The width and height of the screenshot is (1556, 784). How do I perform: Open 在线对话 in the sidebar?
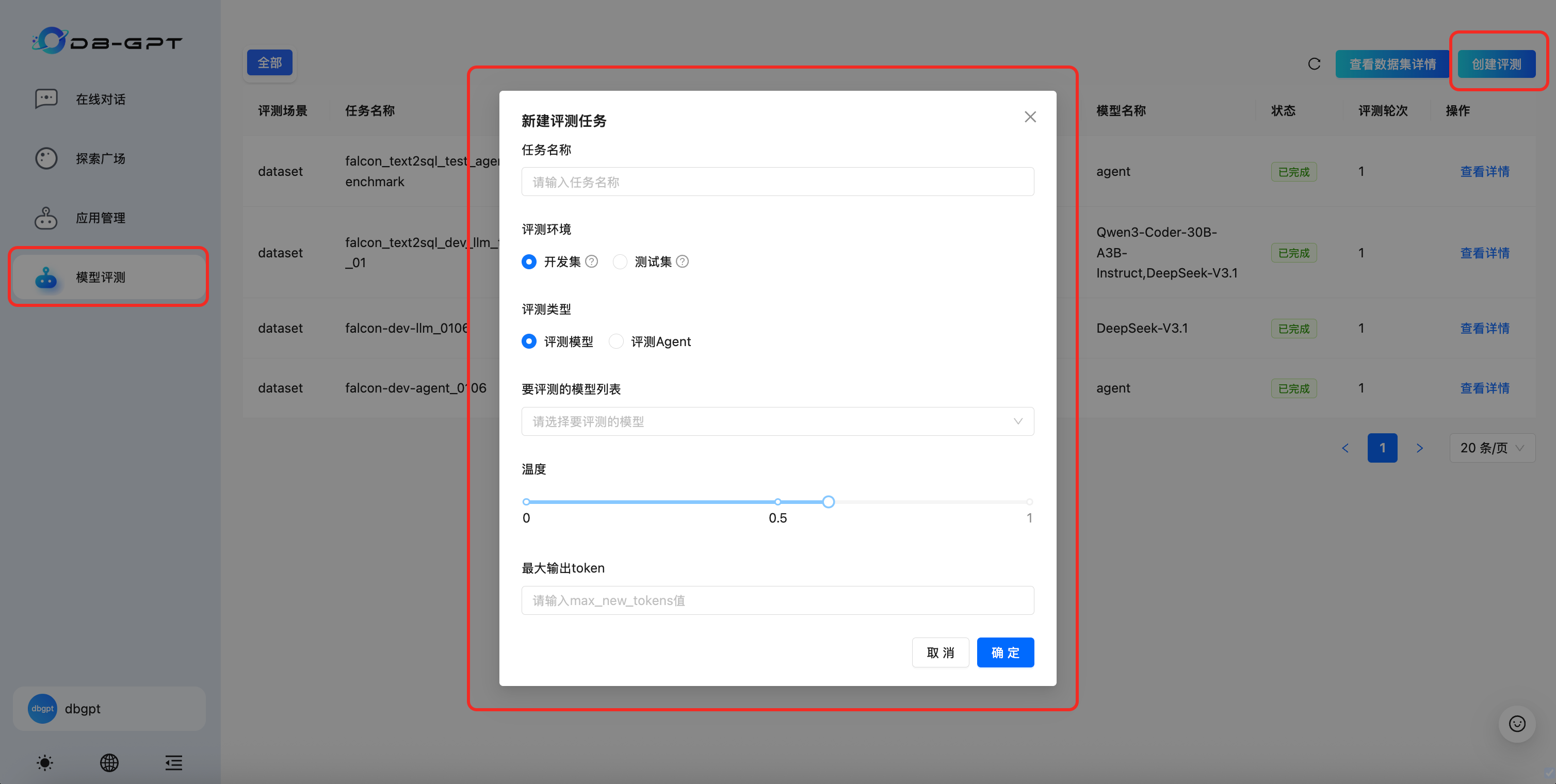tap(100, 99)
